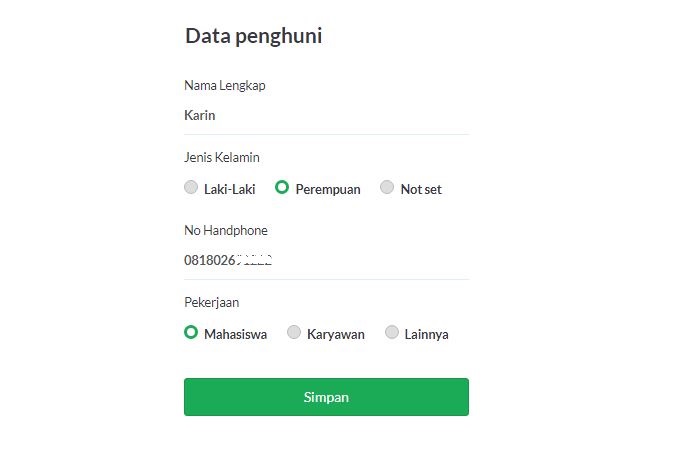This screenshot has width=695, height=449.
Task: Pick the Not set gender radio
Action: click(x=387, y=187)
